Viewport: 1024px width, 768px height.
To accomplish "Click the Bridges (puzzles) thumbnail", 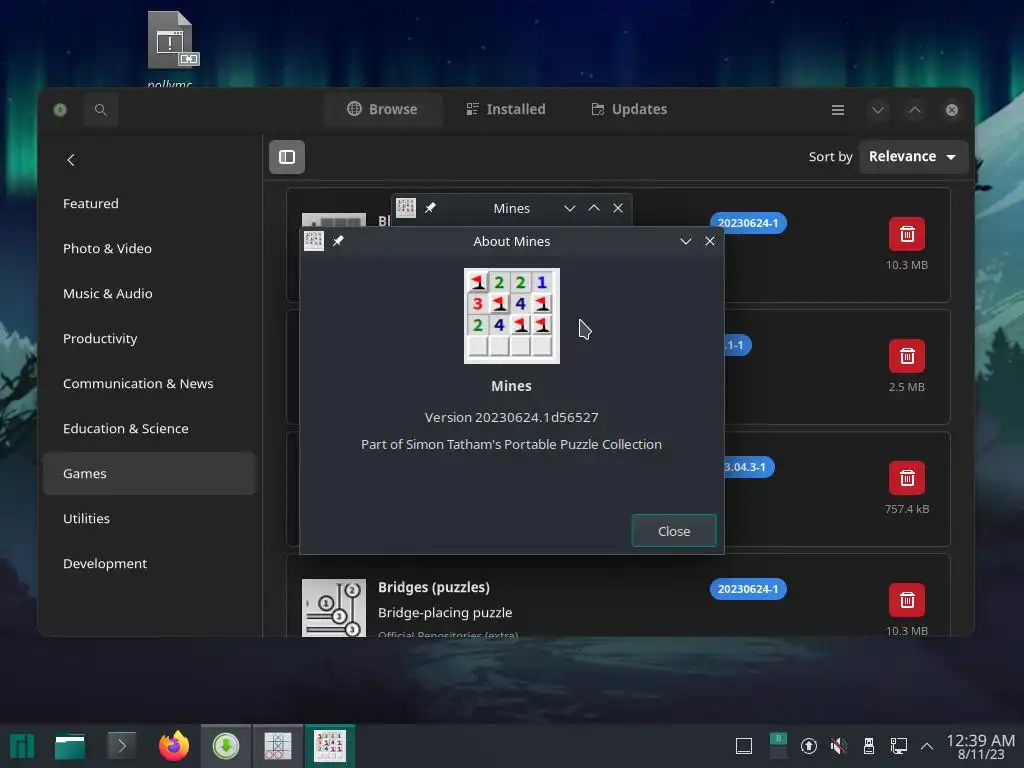I will pos(334,608).
